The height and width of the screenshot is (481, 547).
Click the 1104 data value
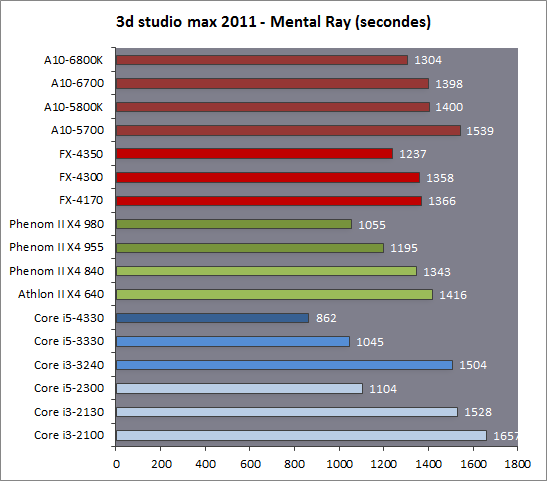383,389
